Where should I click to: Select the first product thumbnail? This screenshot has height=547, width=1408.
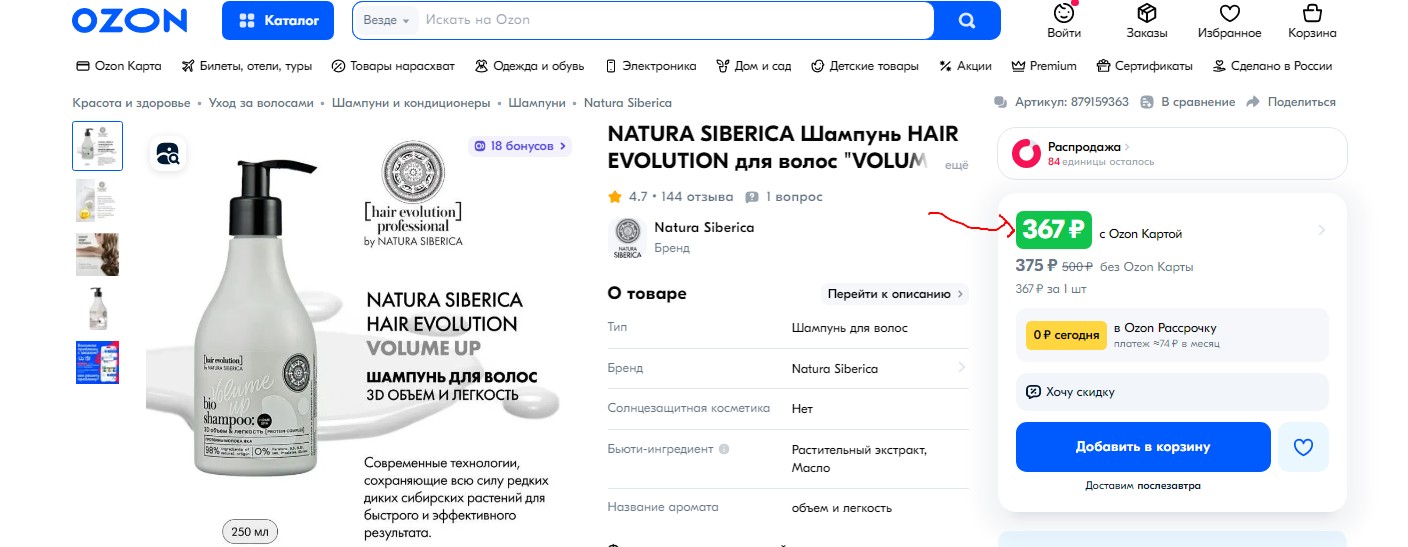point(98,146)
